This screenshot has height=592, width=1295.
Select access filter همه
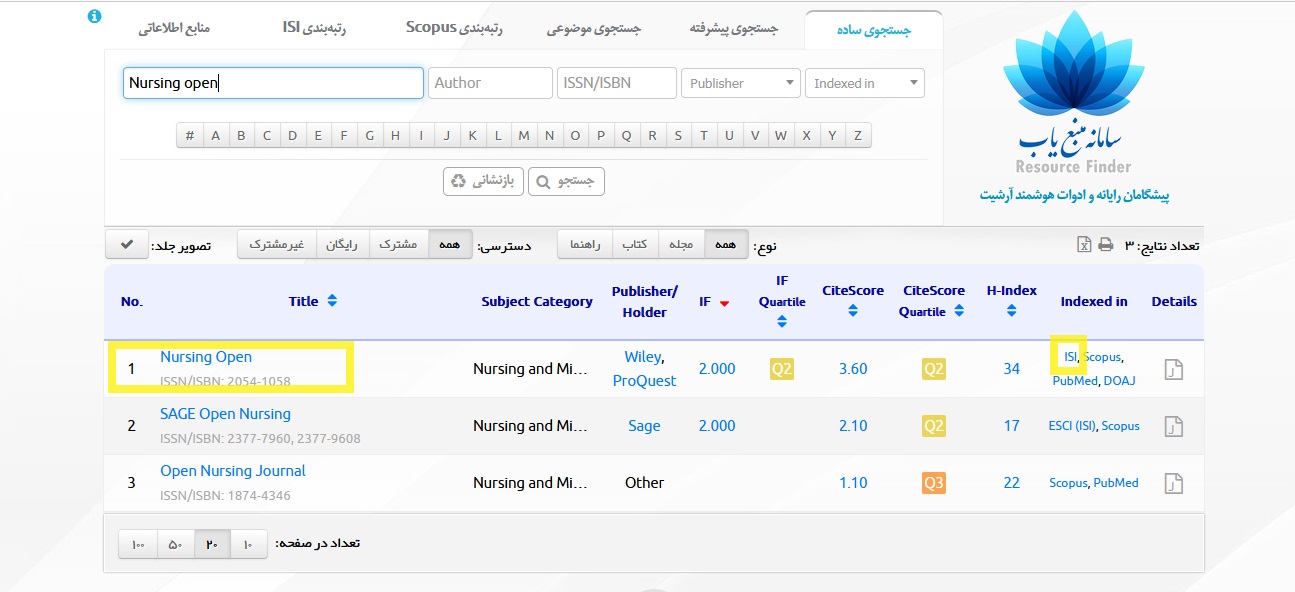[450, 245]
